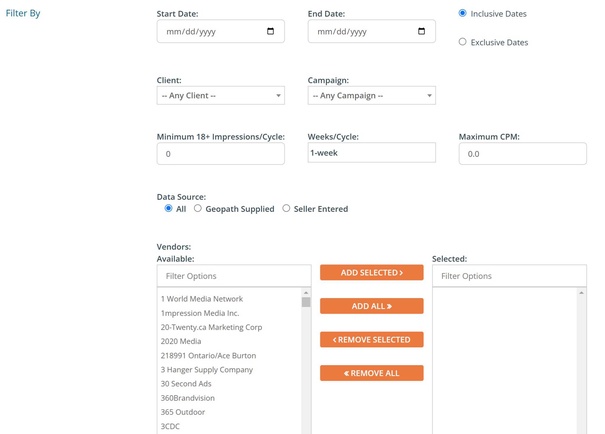Click the Remove Selected button
Image resolution: width=605 pixels, height=434 pixels.
[x=372, y=340]
